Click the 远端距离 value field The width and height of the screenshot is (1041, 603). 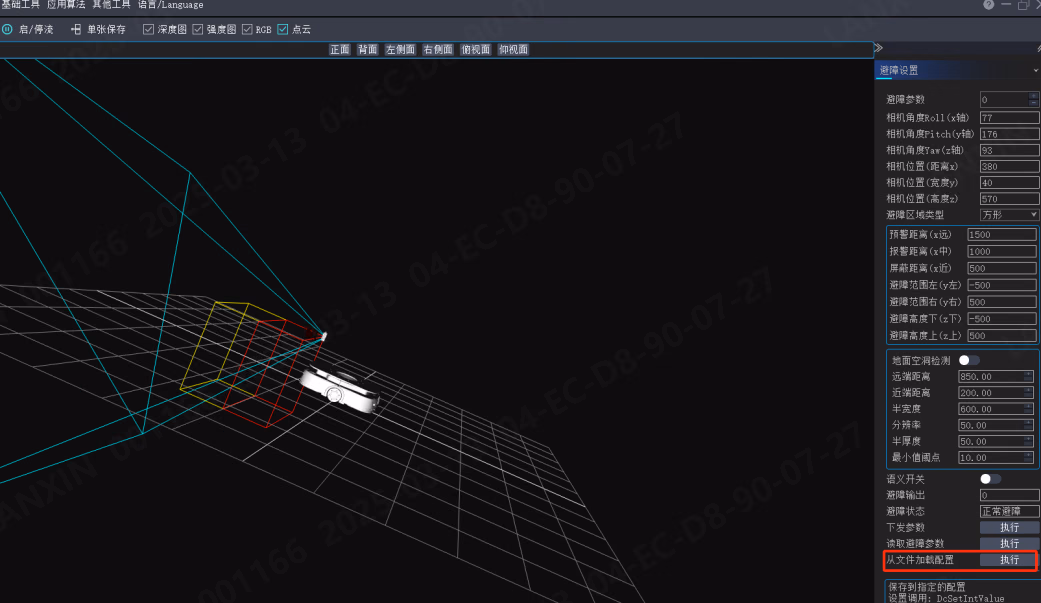995,377
